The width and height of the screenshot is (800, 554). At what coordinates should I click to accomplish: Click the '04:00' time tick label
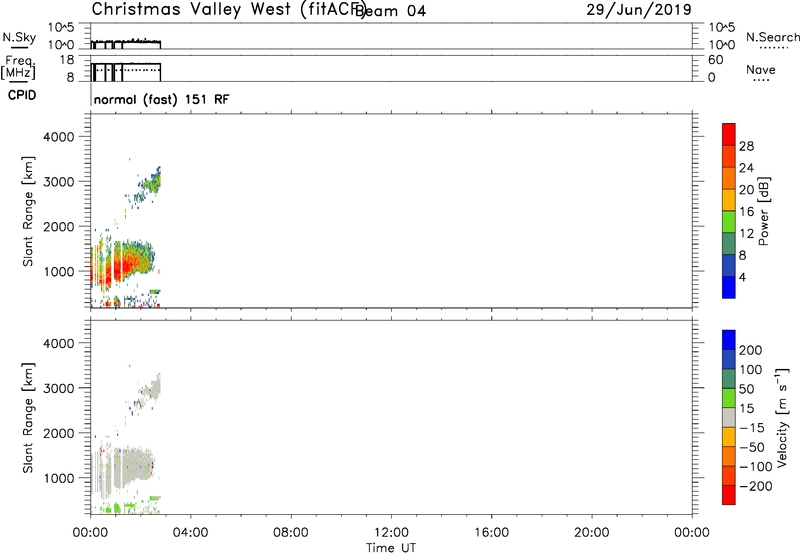coord(190,533)
